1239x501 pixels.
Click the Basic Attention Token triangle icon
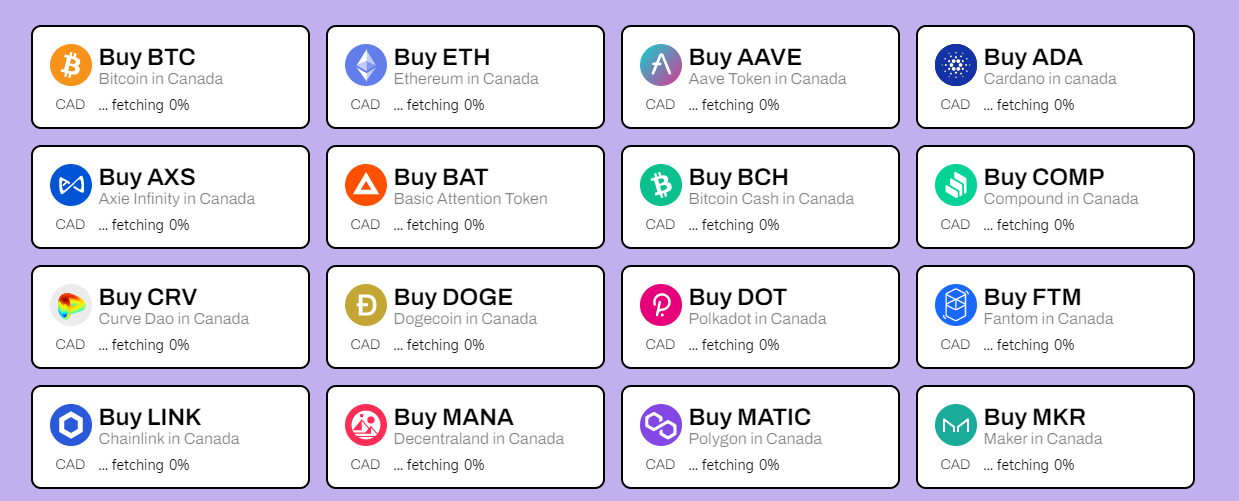(x=366, y=185)
